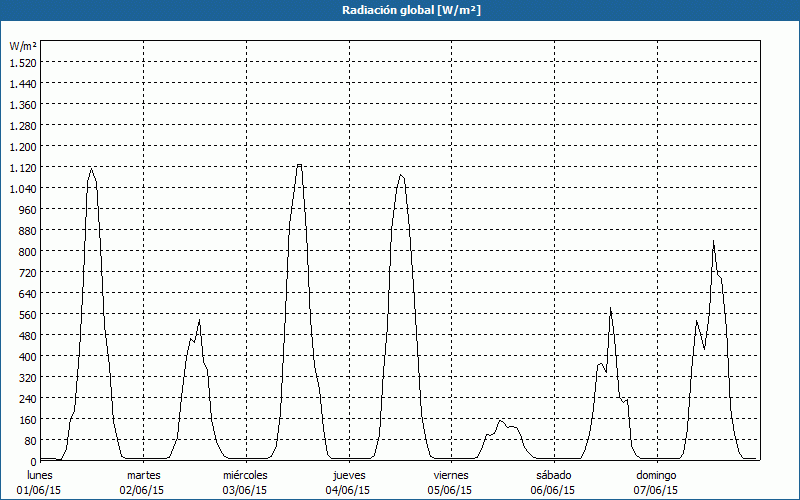Viewport: 800px width, 500px height.
Task: Click the viernes day label
Action: click(x=451, y=475)
